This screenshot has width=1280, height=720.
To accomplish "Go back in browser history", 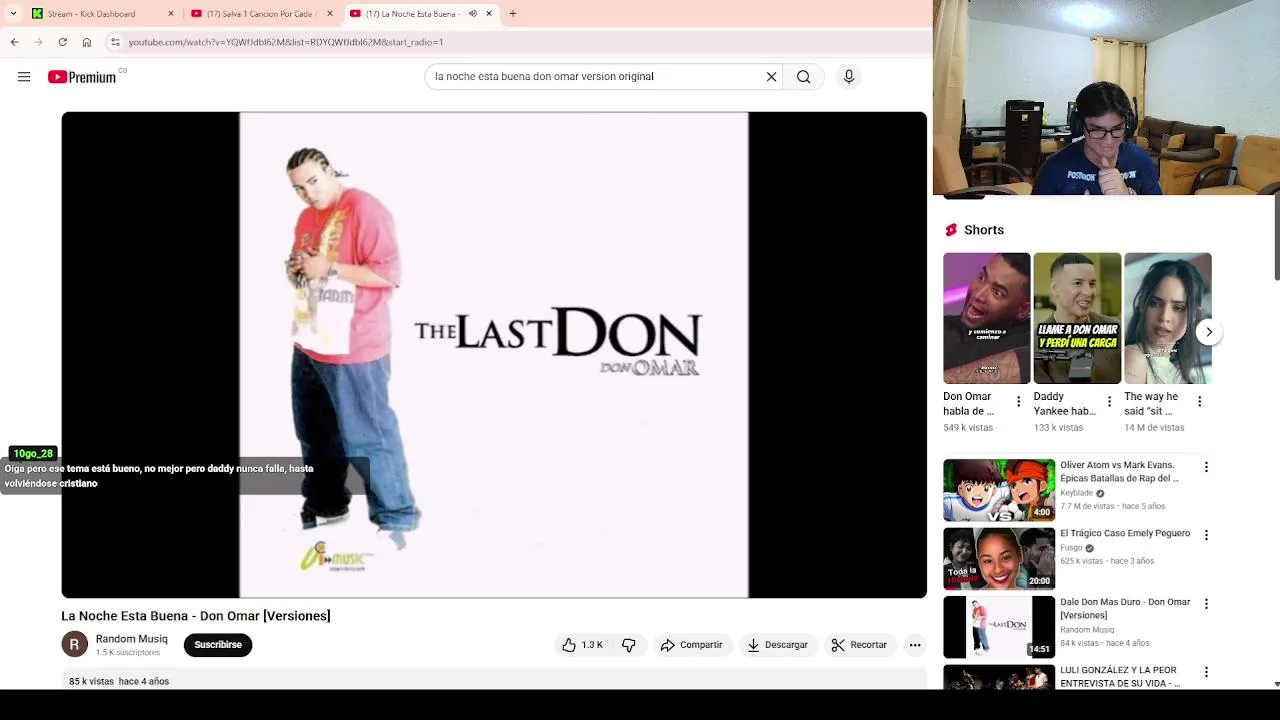I will click(x=15, y=42).
